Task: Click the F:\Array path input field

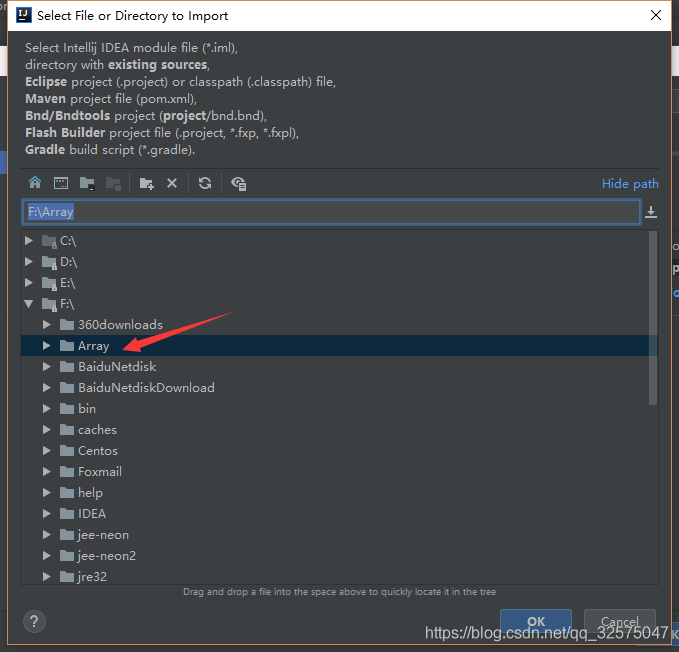Action: [331, 212]
